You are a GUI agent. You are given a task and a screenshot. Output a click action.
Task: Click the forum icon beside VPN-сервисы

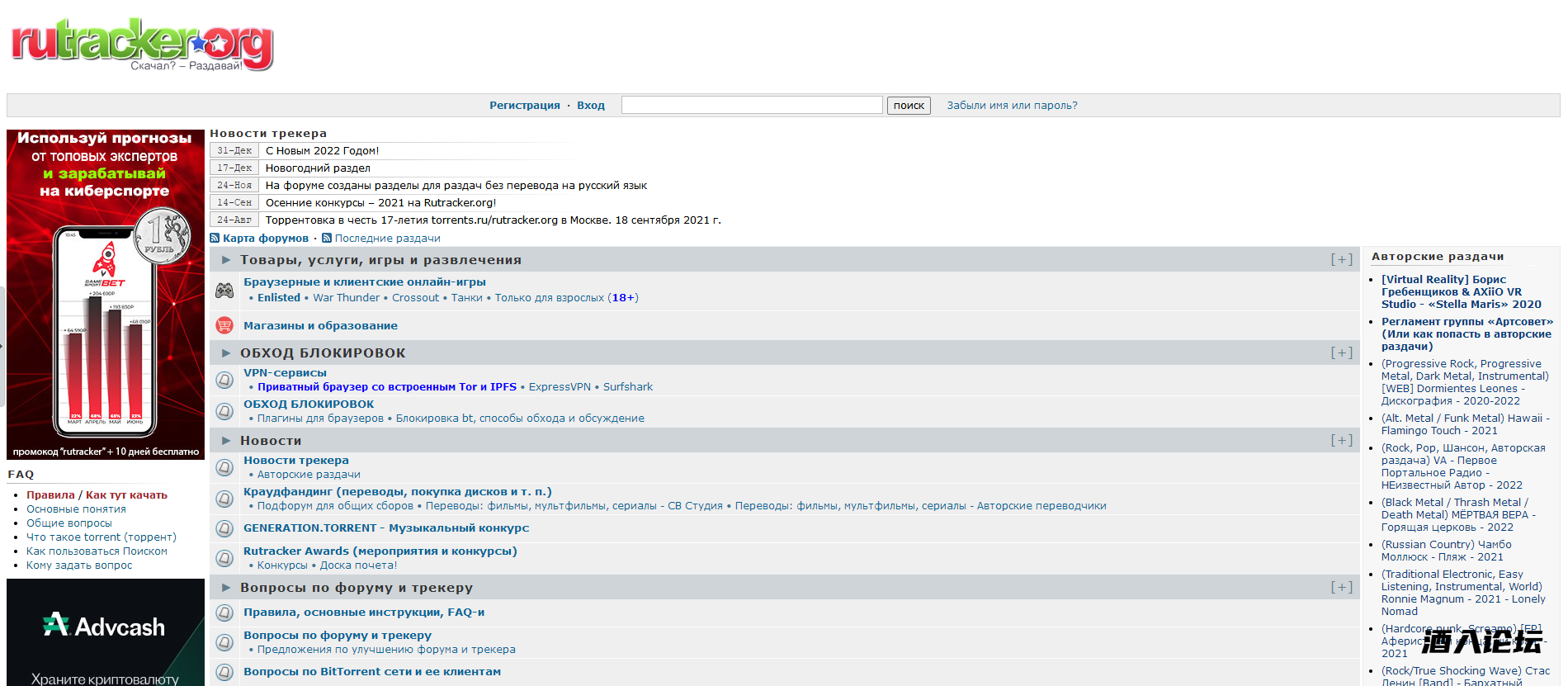point(224,380)
